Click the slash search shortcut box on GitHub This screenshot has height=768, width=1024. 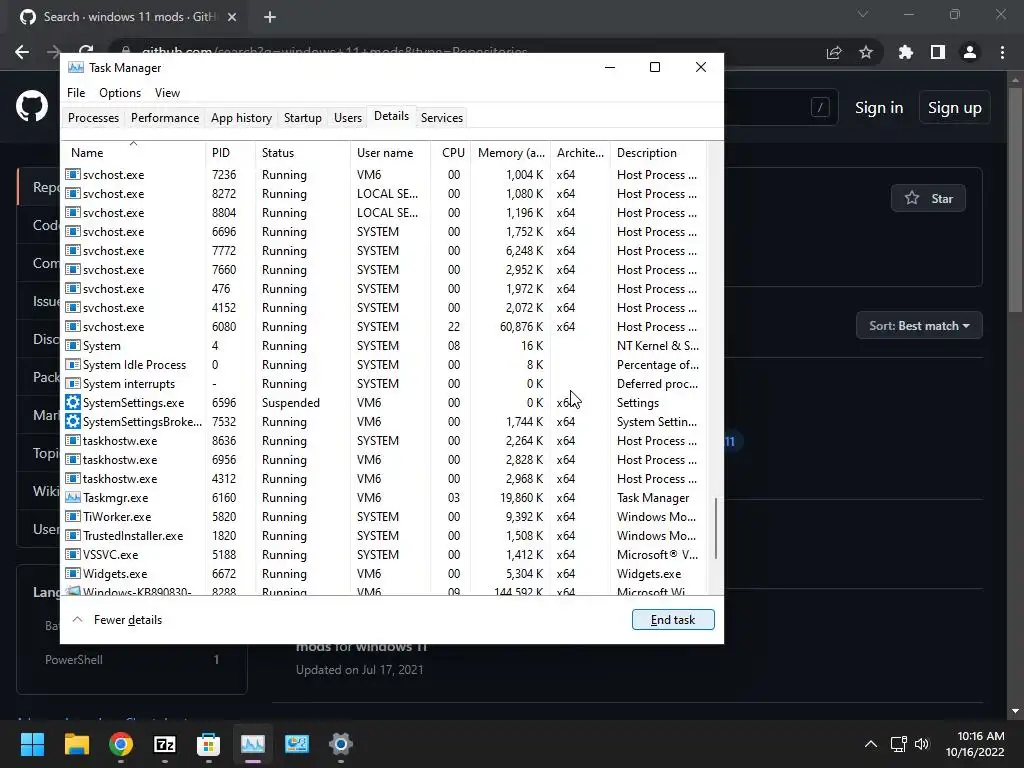(x=820, y=107)
